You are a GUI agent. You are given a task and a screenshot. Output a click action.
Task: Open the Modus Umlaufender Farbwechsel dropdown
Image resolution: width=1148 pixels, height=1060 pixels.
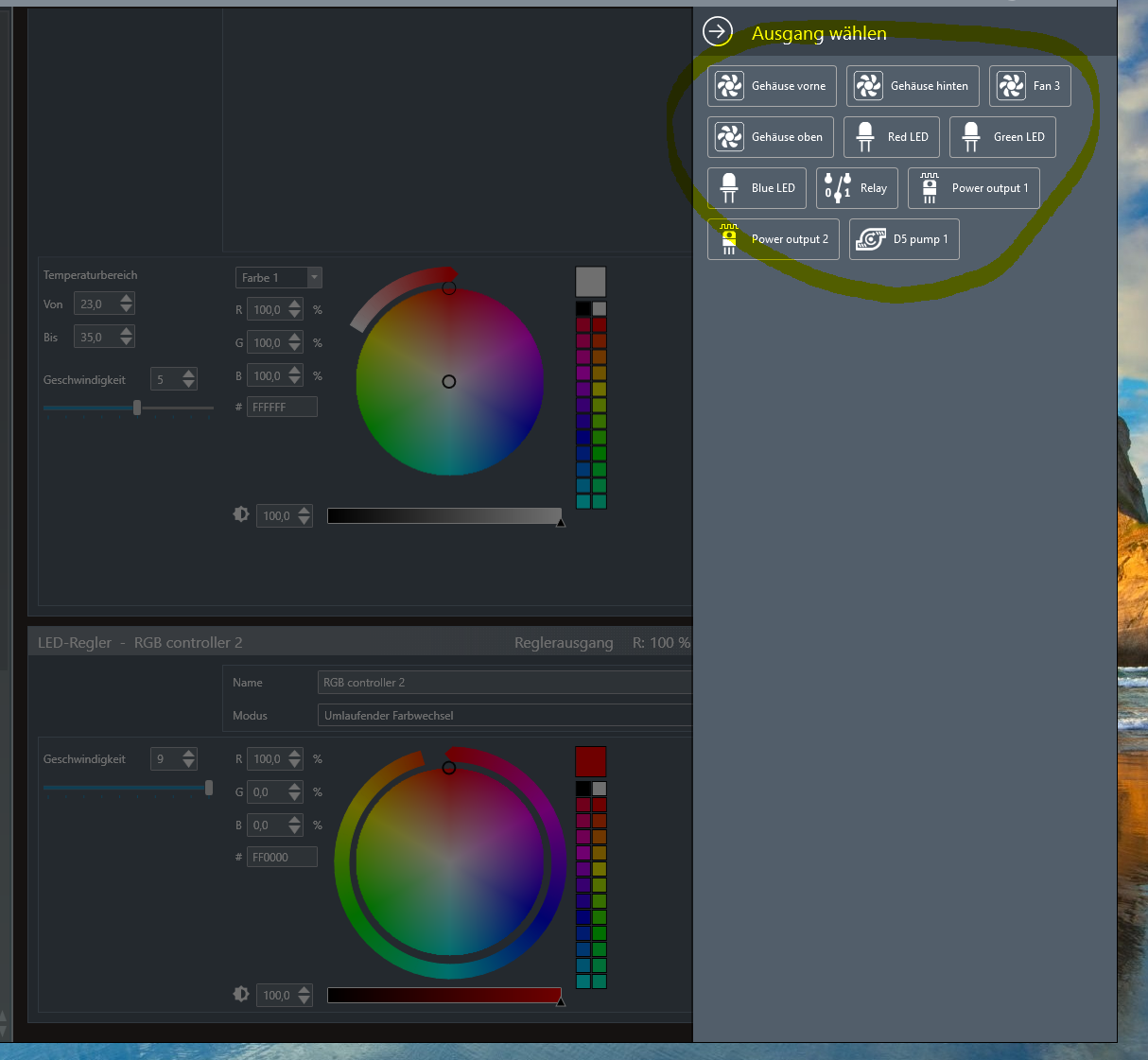[x=505, y=716]
